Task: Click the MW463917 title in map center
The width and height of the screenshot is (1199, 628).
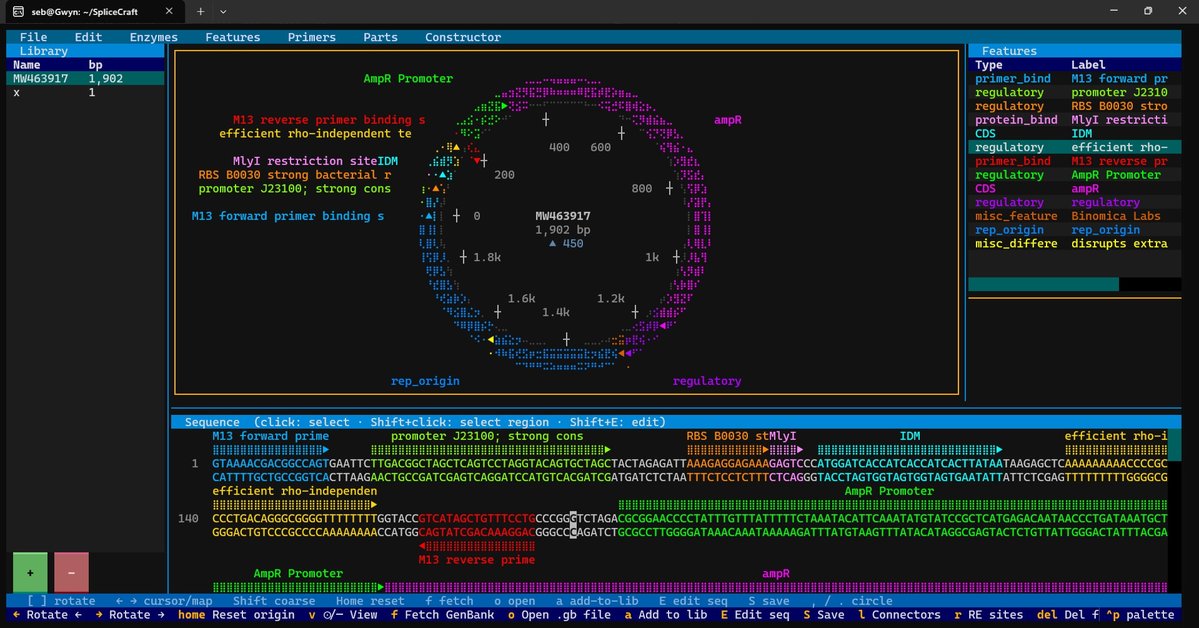Action: tap(562, 216)
